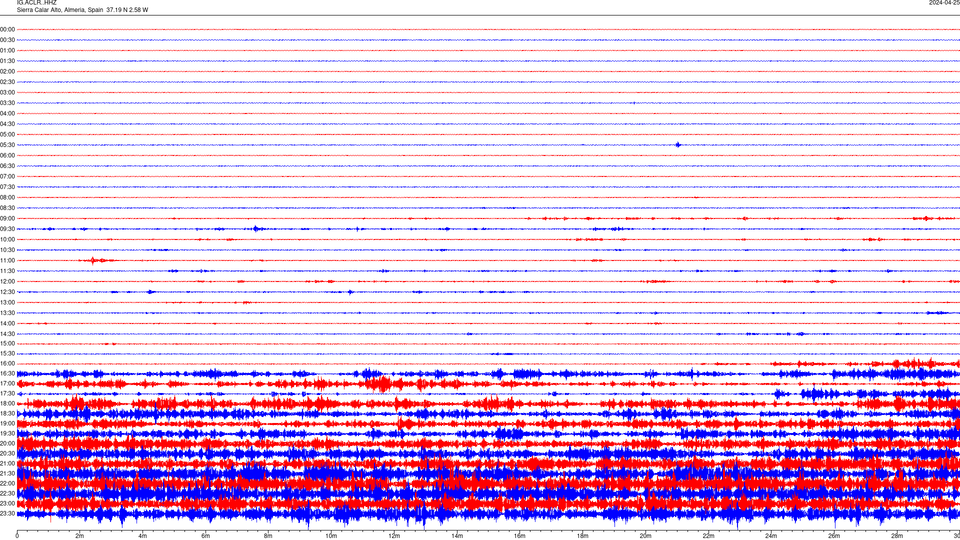Click the 14:30 trace time label
The image size is (960, 540).
(x=7, y=334)
